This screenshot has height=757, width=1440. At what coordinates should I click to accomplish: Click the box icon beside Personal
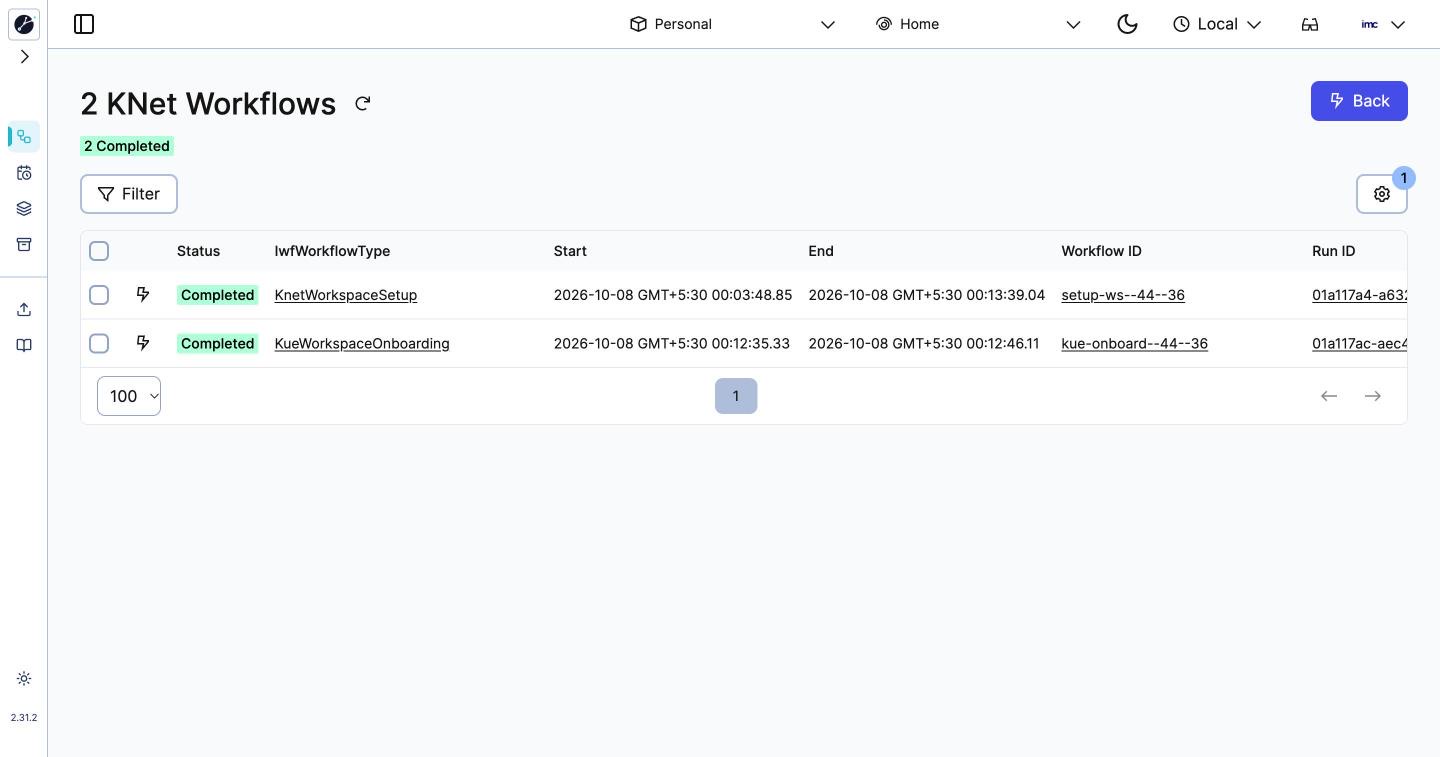click(638, 24)
